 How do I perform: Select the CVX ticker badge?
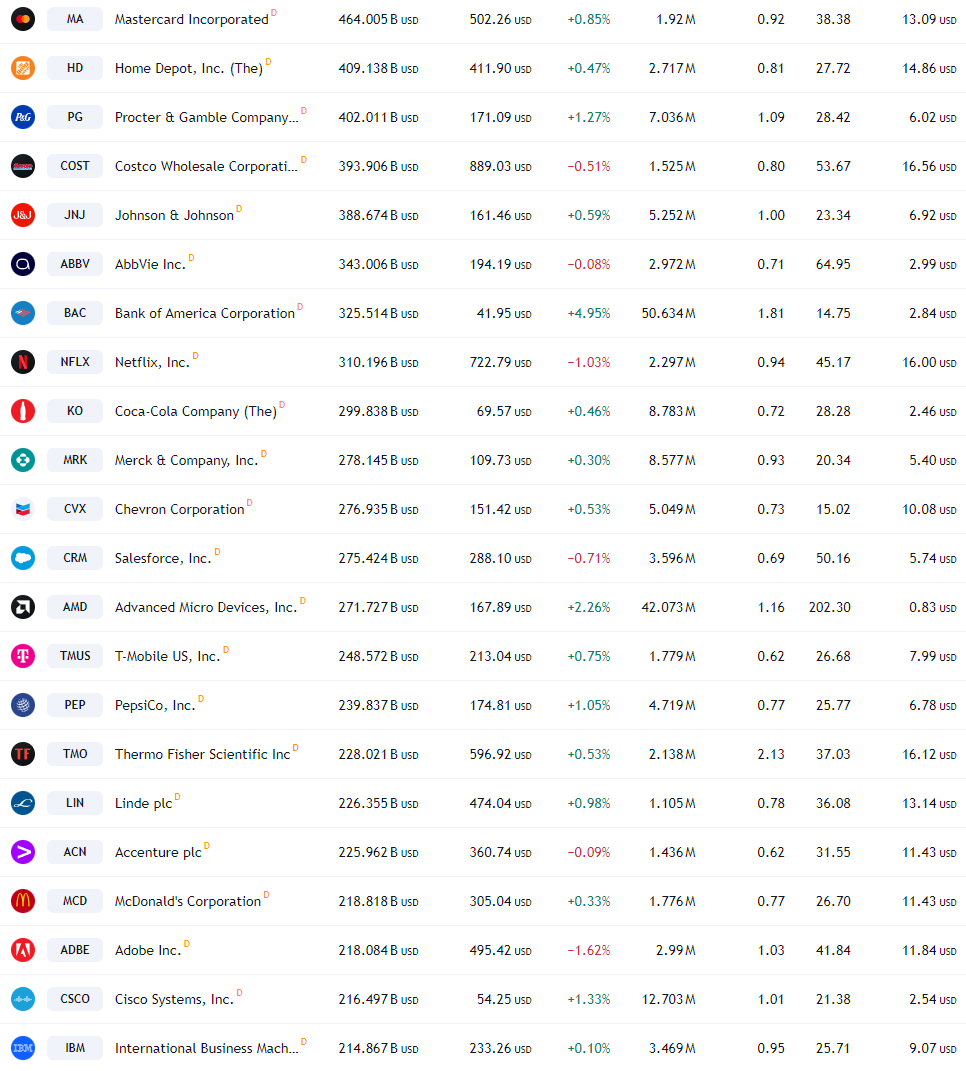click(x=75, y=509)
